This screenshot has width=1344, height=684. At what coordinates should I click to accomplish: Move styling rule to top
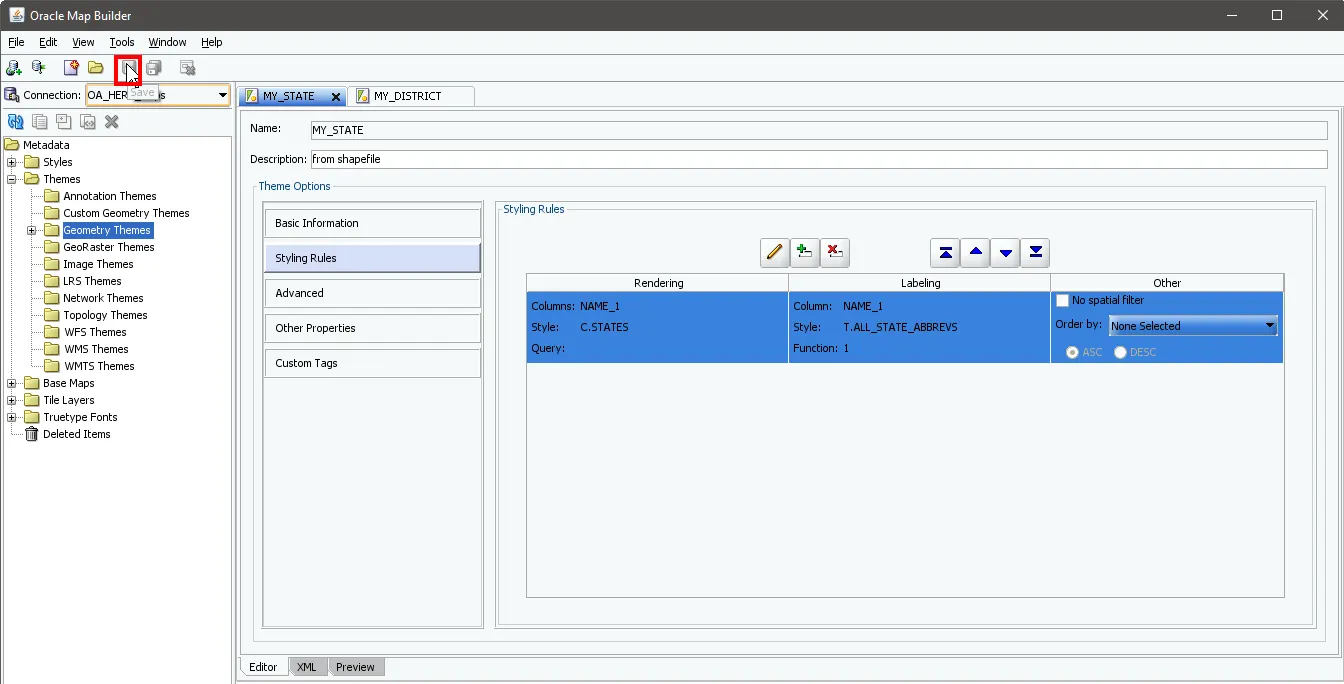(x=945, y=253)
